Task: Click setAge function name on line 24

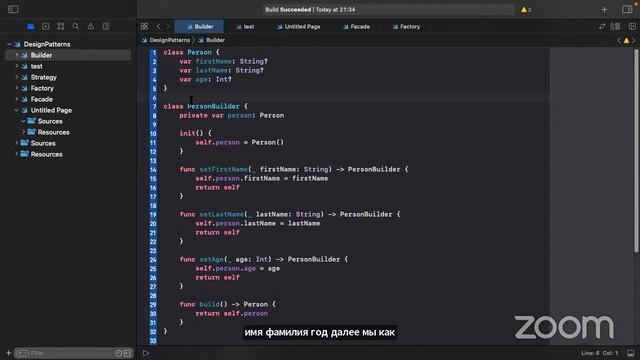Action: tap(211, 260)
